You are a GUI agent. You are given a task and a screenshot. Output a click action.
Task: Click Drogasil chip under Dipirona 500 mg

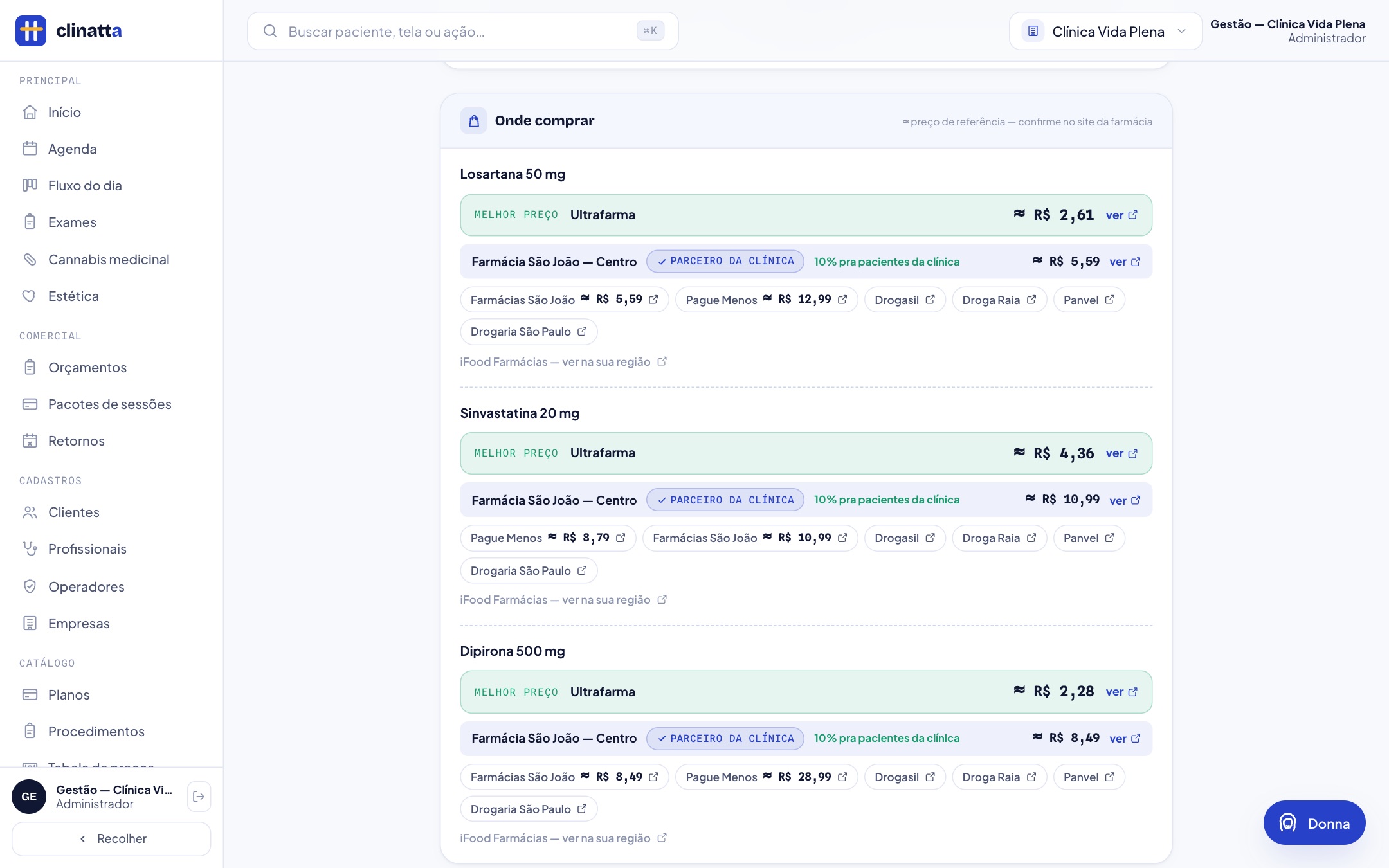point(905,777)
